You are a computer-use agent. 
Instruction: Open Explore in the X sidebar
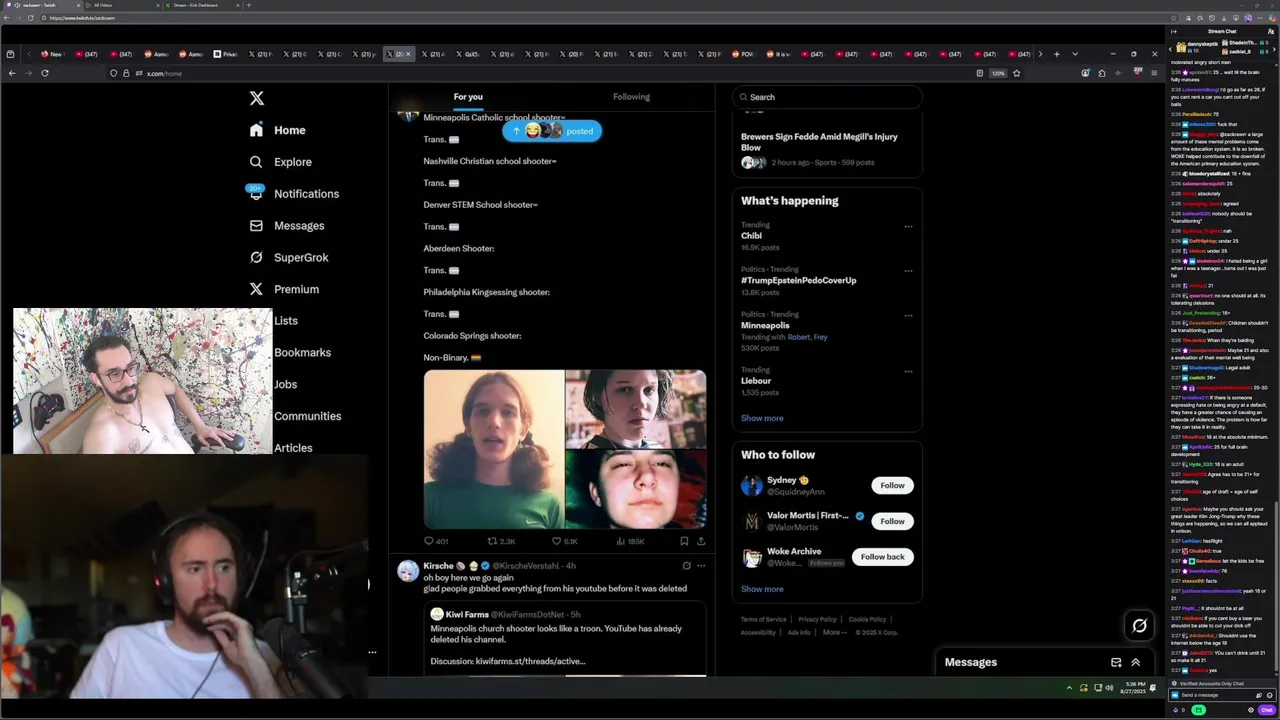point(281,162)
